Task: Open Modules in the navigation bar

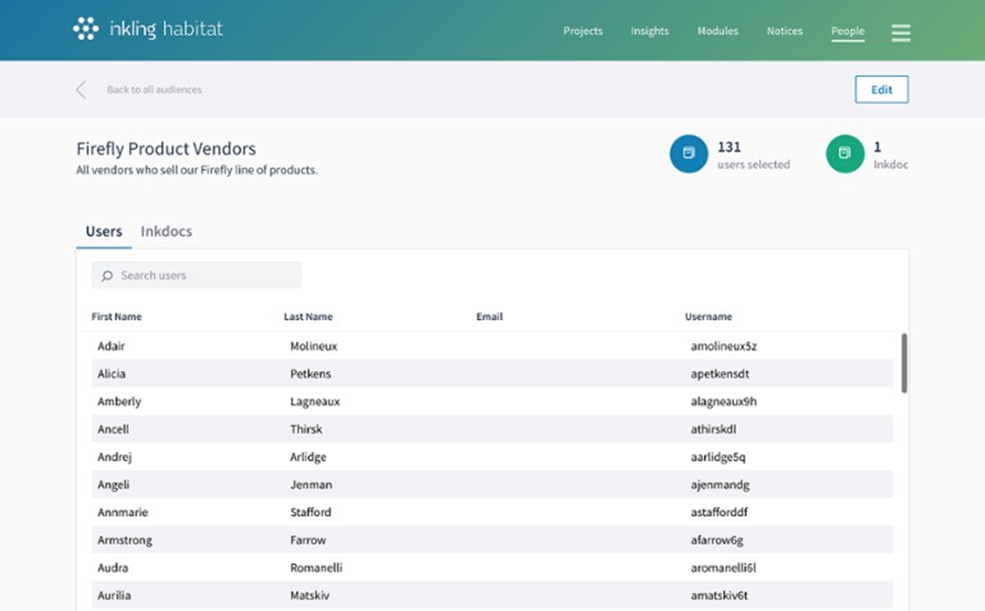Action: coord(717,31)
